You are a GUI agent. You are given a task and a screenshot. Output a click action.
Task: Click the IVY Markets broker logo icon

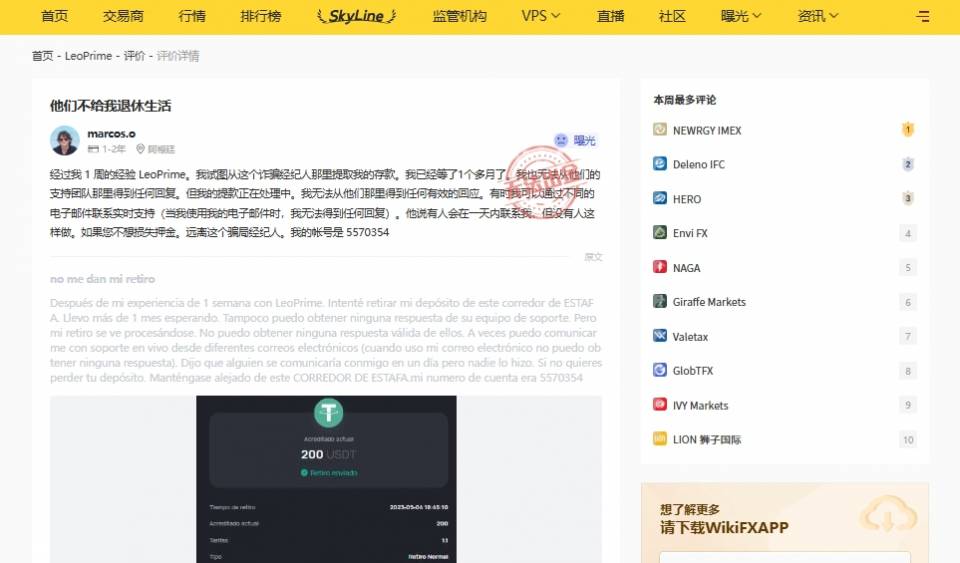pyautogui.click(x=659, y=405)
